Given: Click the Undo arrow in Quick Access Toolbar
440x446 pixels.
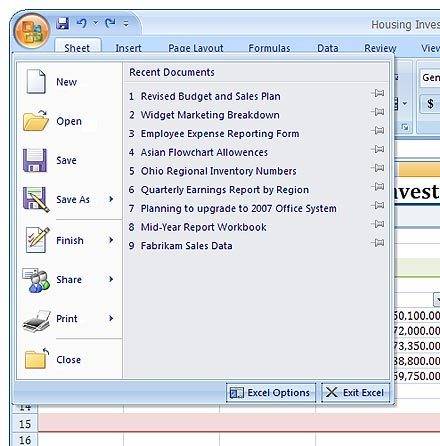Looking at the screenshot, I should [82, 23].
